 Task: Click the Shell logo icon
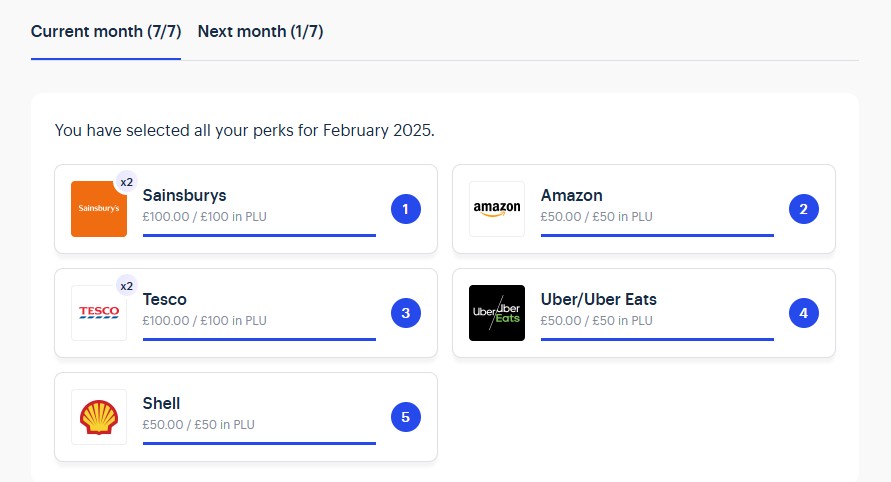click(99, 417)
